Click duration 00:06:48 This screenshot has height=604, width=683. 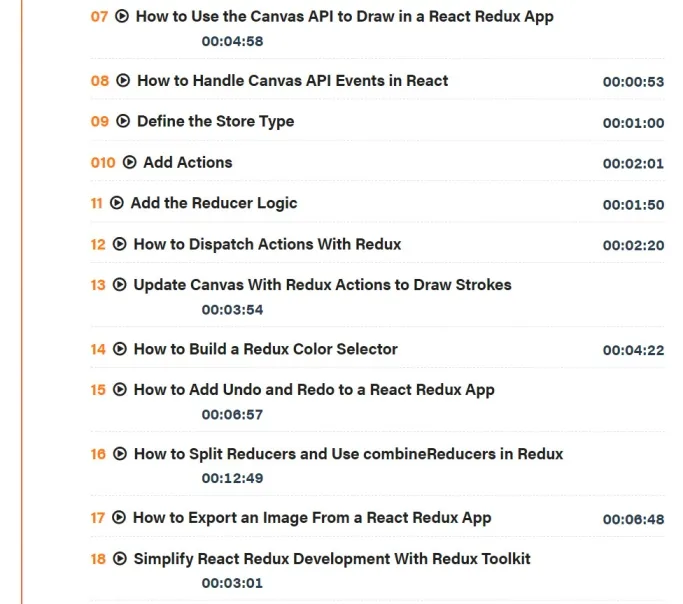tap(633, 520)
